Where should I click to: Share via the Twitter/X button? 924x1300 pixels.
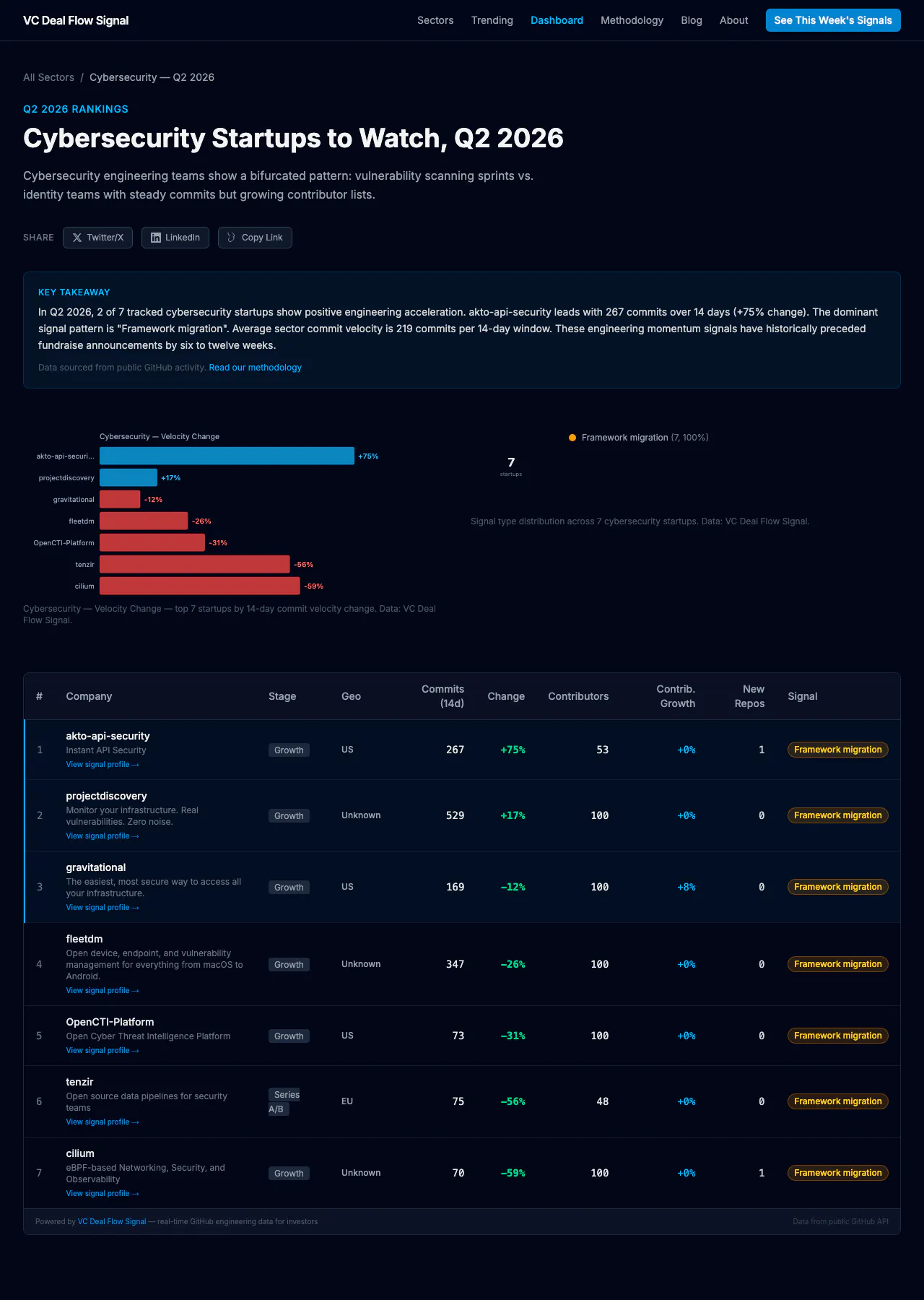tap(97, 238)
